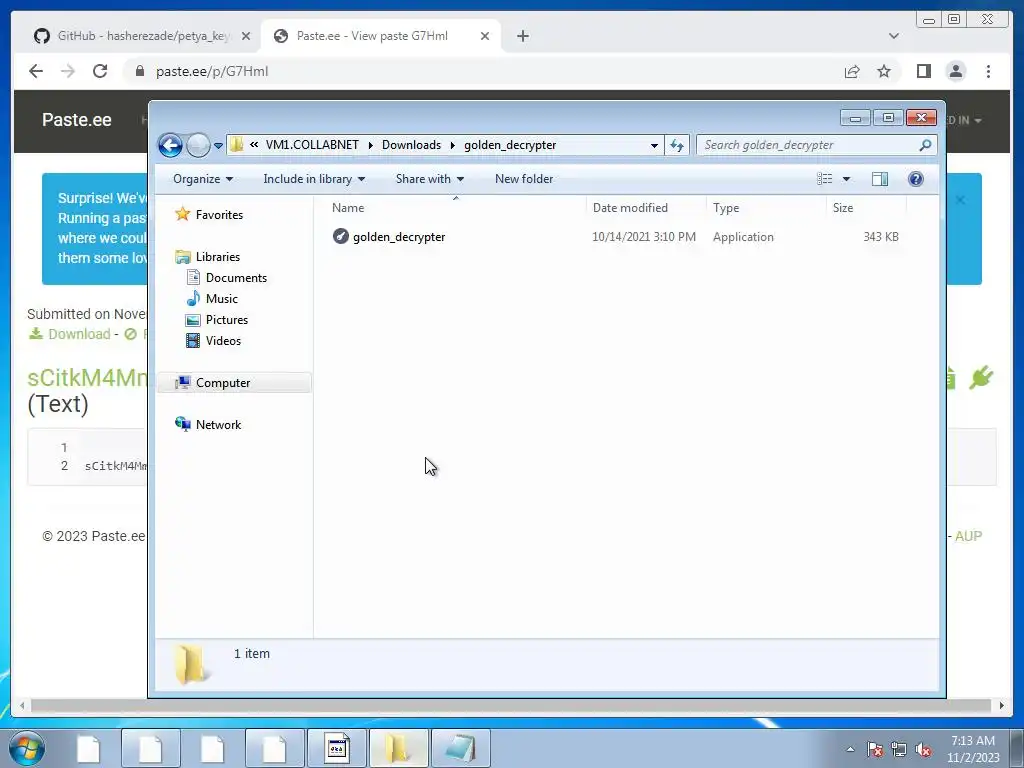The width and height of the screenshot is (1024, 768).
Task: Click the Paste.ee logo in browser
Action: coord(76,120)
